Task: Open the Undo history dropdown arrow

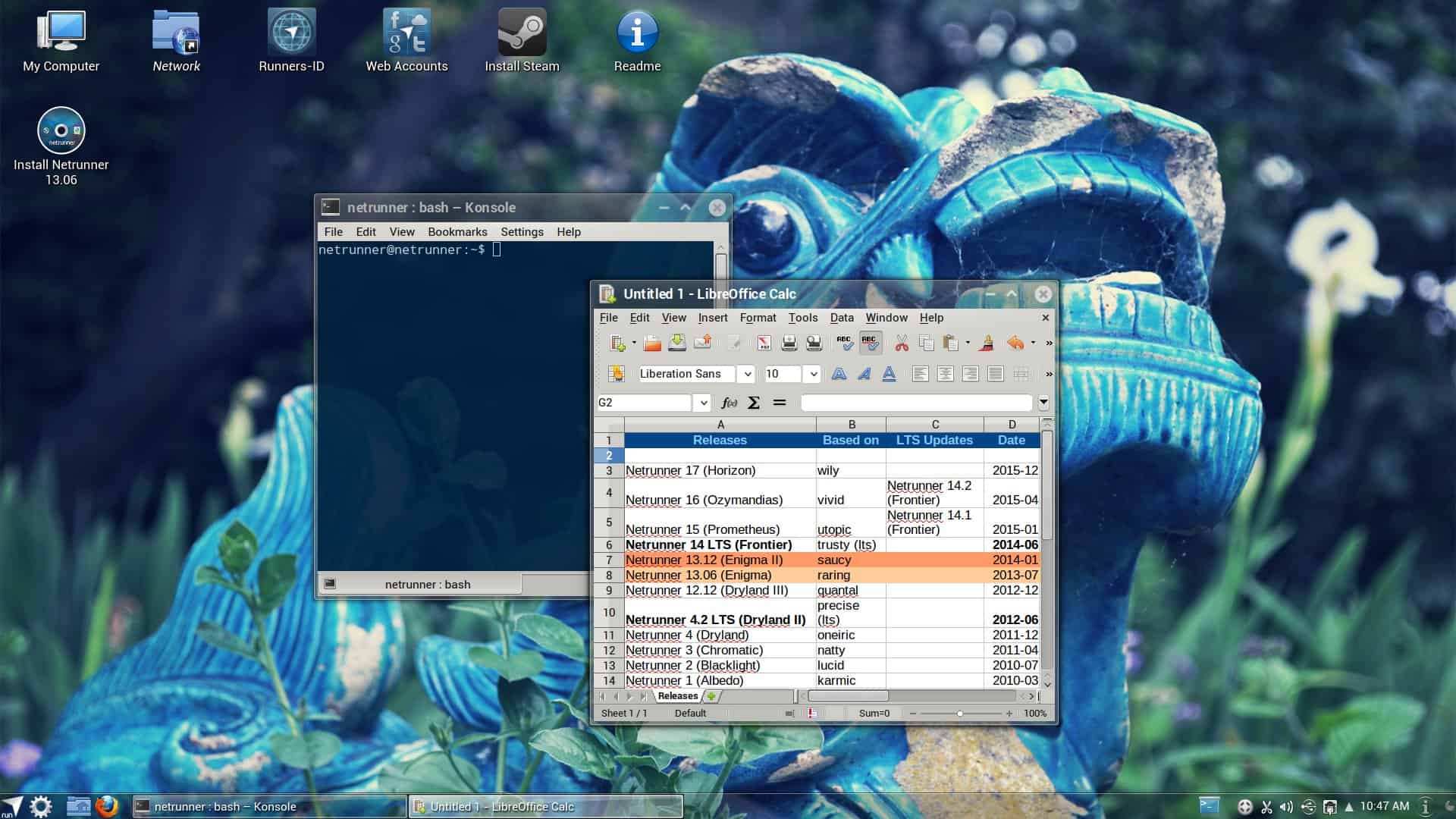Action: pyautogui.click(x=1033, y=344)
